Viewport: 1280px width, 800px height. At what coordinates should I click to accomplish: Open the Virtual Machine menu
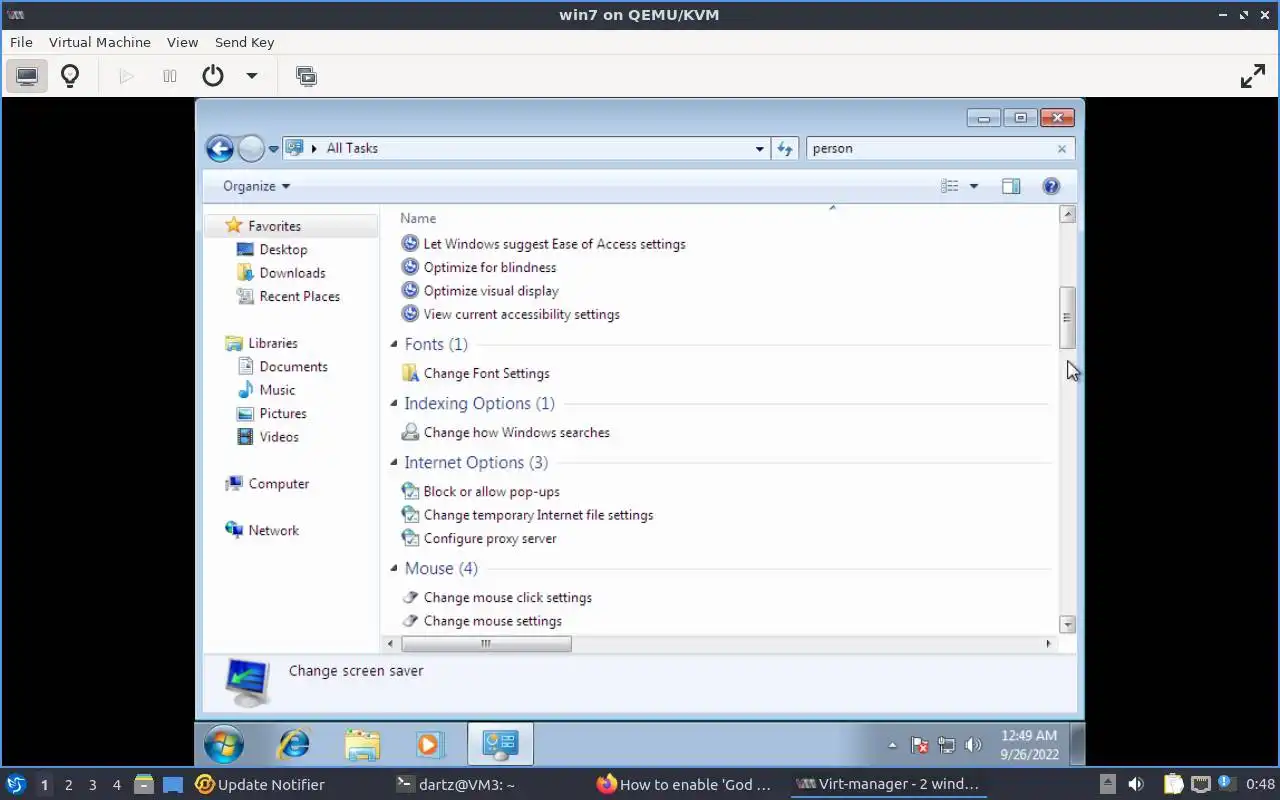(100, 42)
